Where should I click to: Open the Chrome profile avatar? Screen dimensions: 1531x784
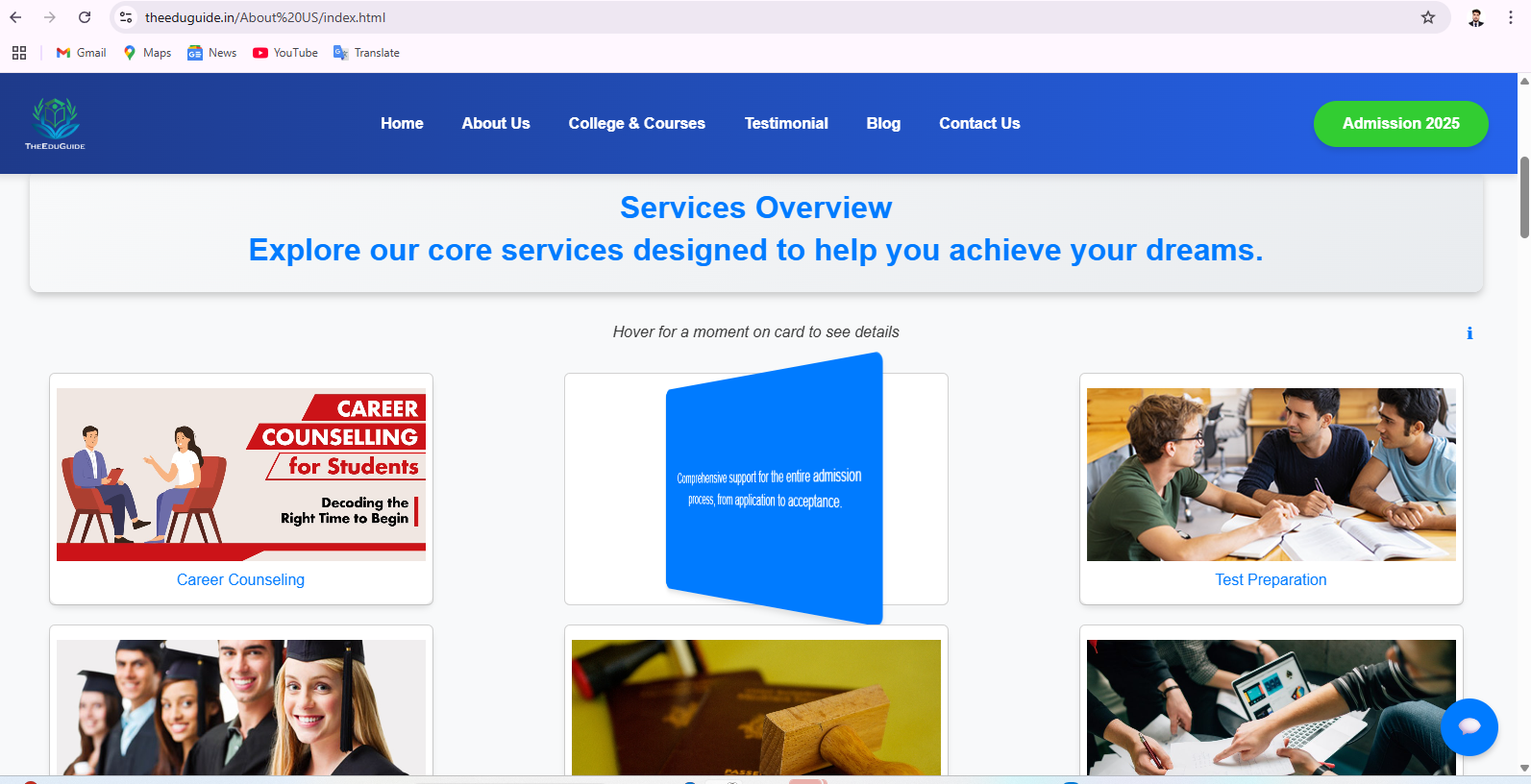[x=1475, y=17]
